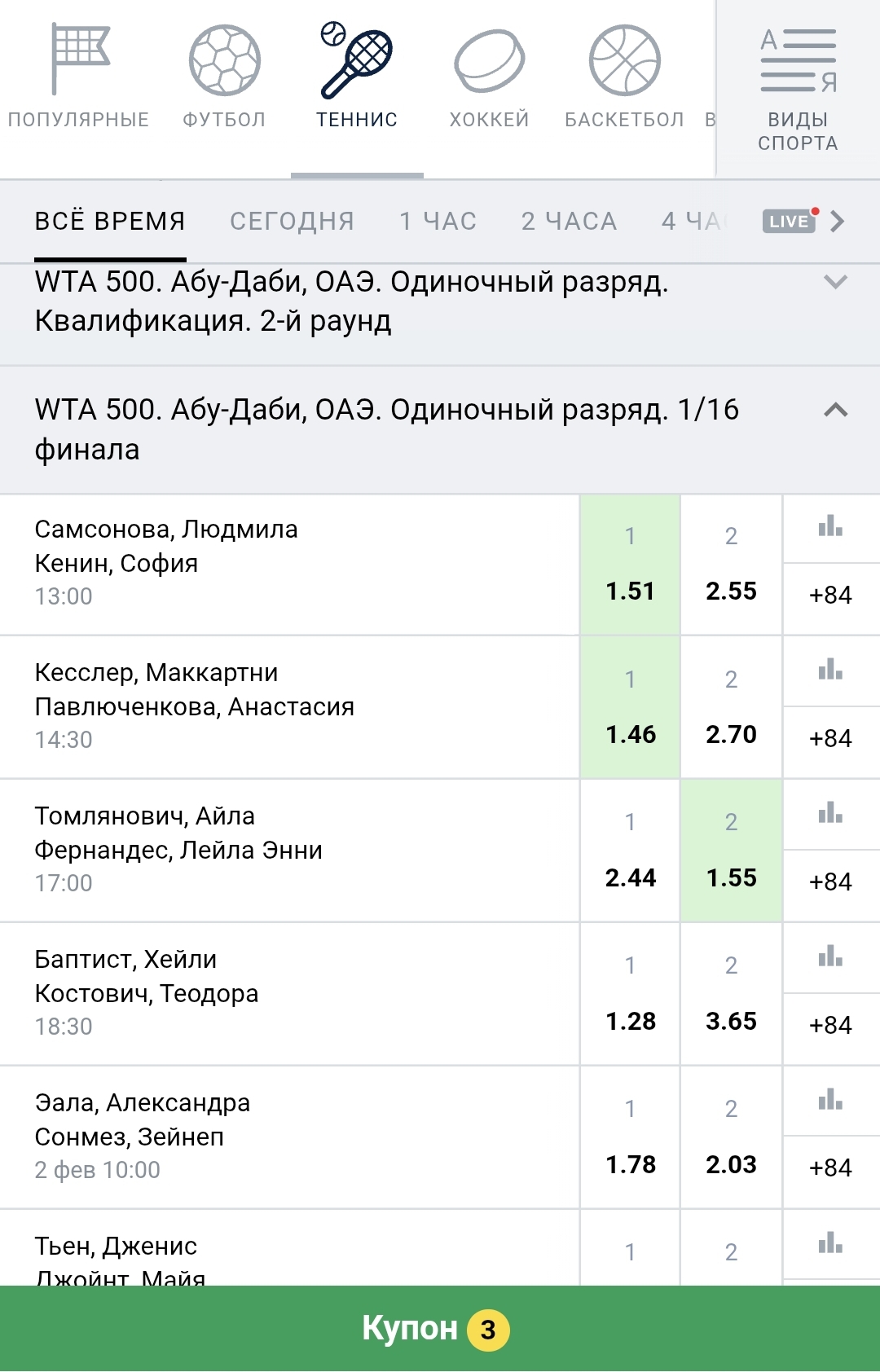
Task: Select the Hockey puck icon
Action: [489, 61]
